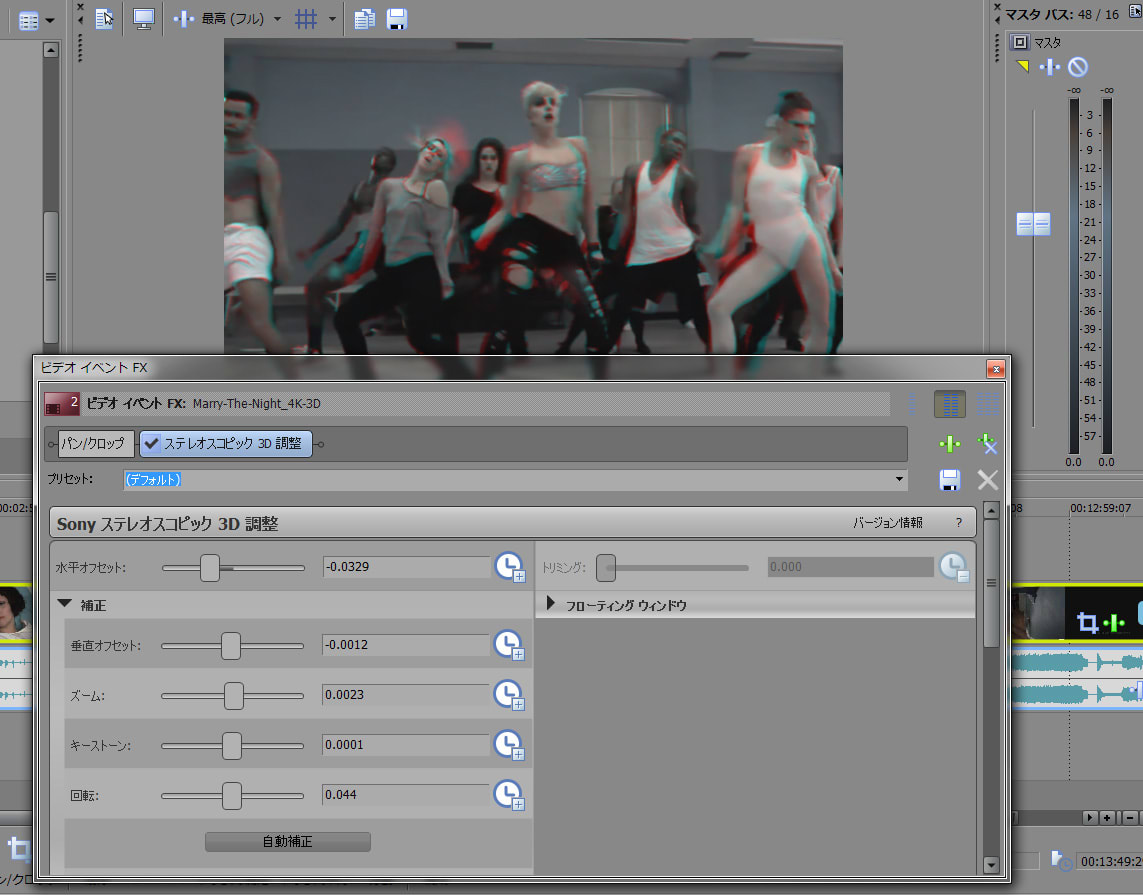Viewport: 1143px width, 895px height.
Task: Click the 回転 value field 0.044
Action: [407, 794]
